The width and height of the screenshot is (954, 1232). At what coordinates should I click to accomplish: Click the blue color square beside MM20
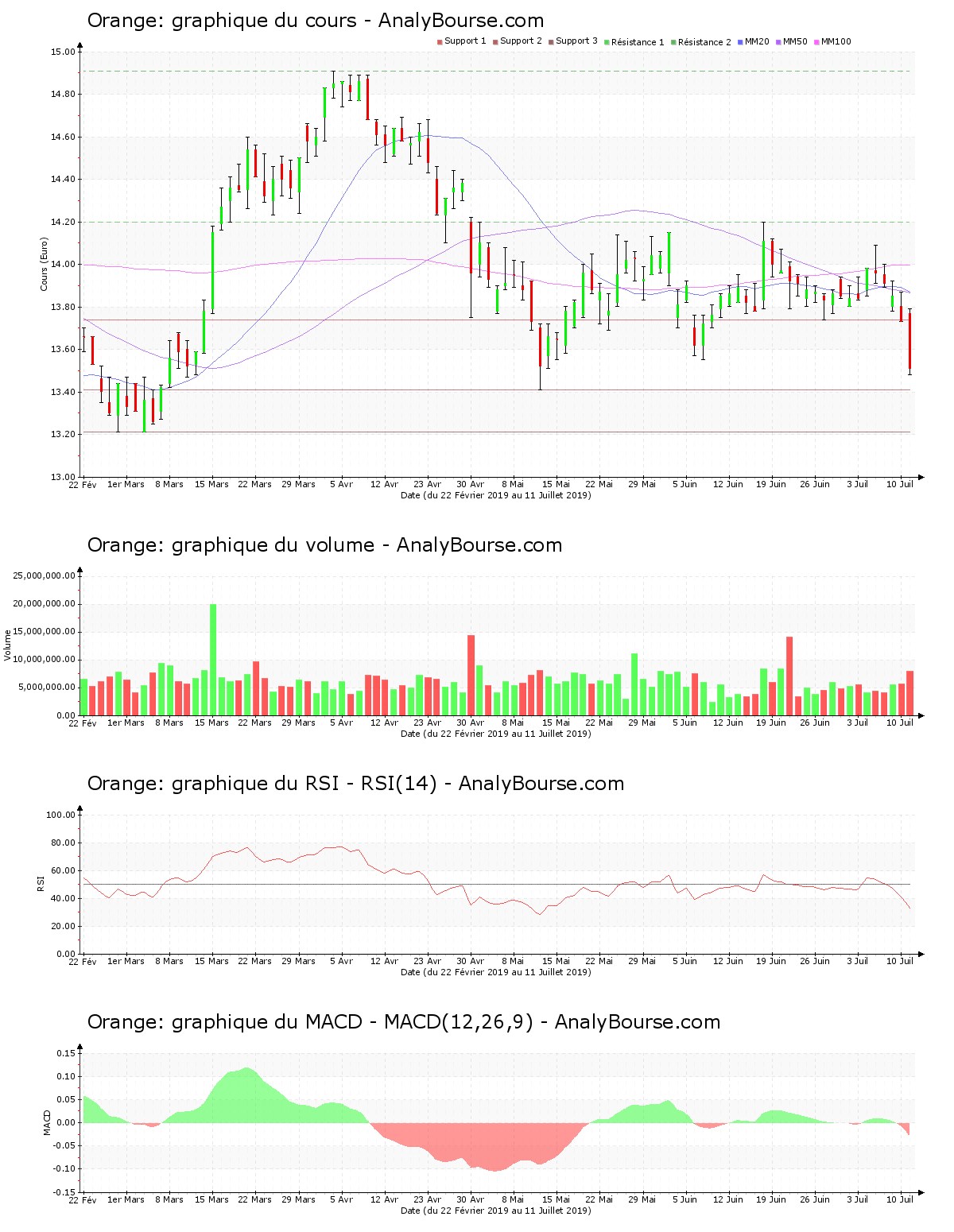click(740, 42)
